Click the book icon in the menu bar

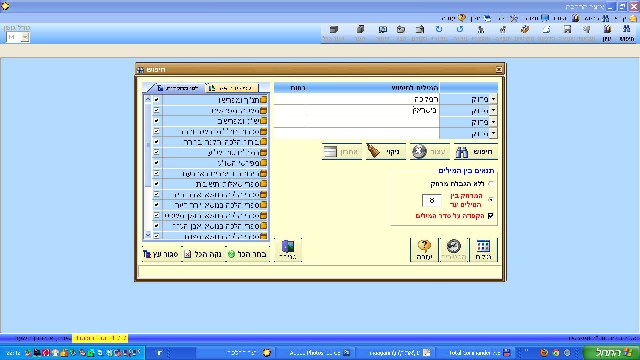pos(576,18)
